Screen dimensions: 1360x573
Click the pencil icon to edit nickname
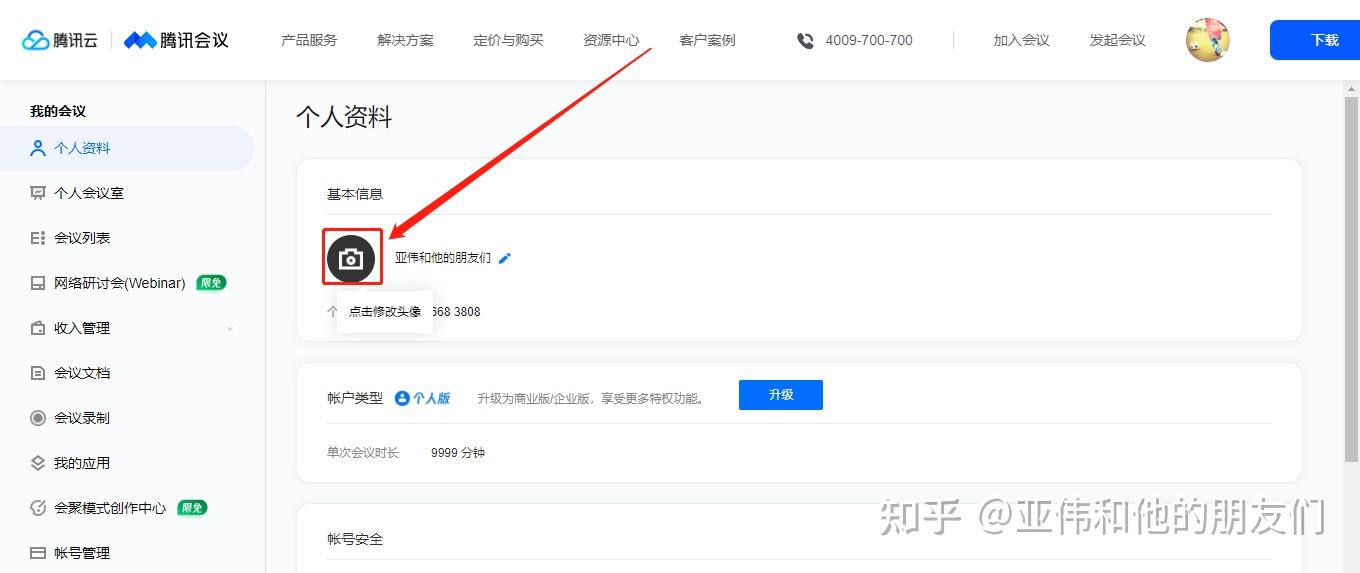point(505,258)
